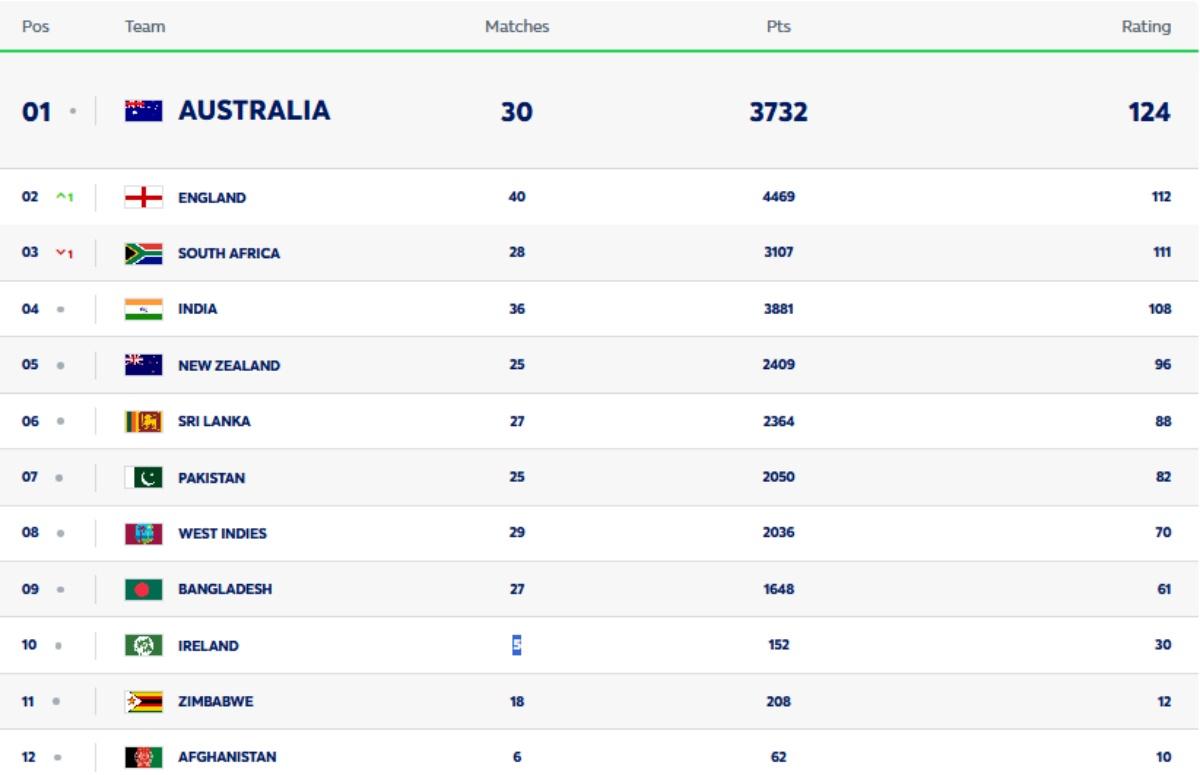Click the Pts column header
Viewport: 1200px width, 775px height.
[x=778, y=27]
